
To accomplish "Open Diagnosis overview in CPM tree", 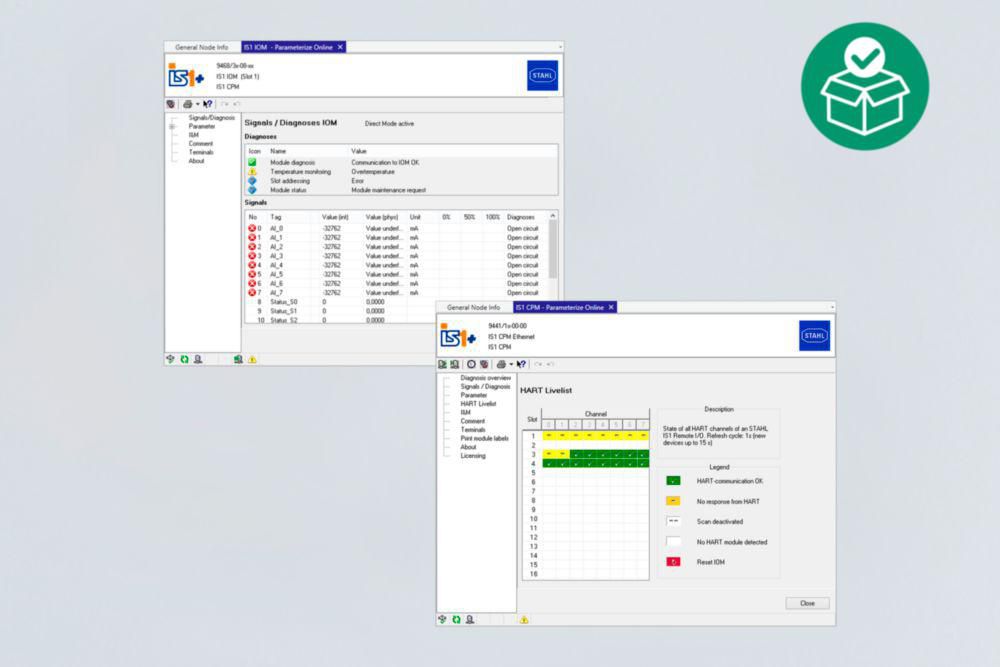I will point(485,378).
